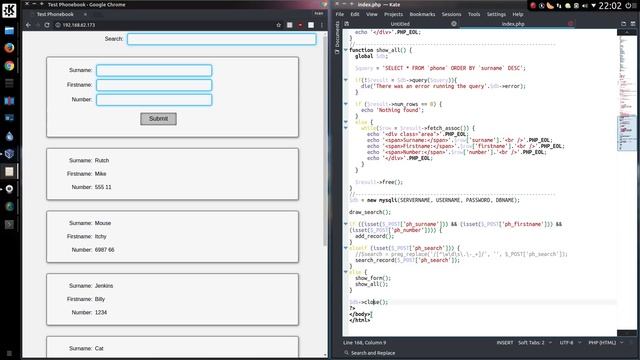Viewport: 640px width, 360px height.
Task: Select the Test Phonebook Chrome tab
Action: 55,14
